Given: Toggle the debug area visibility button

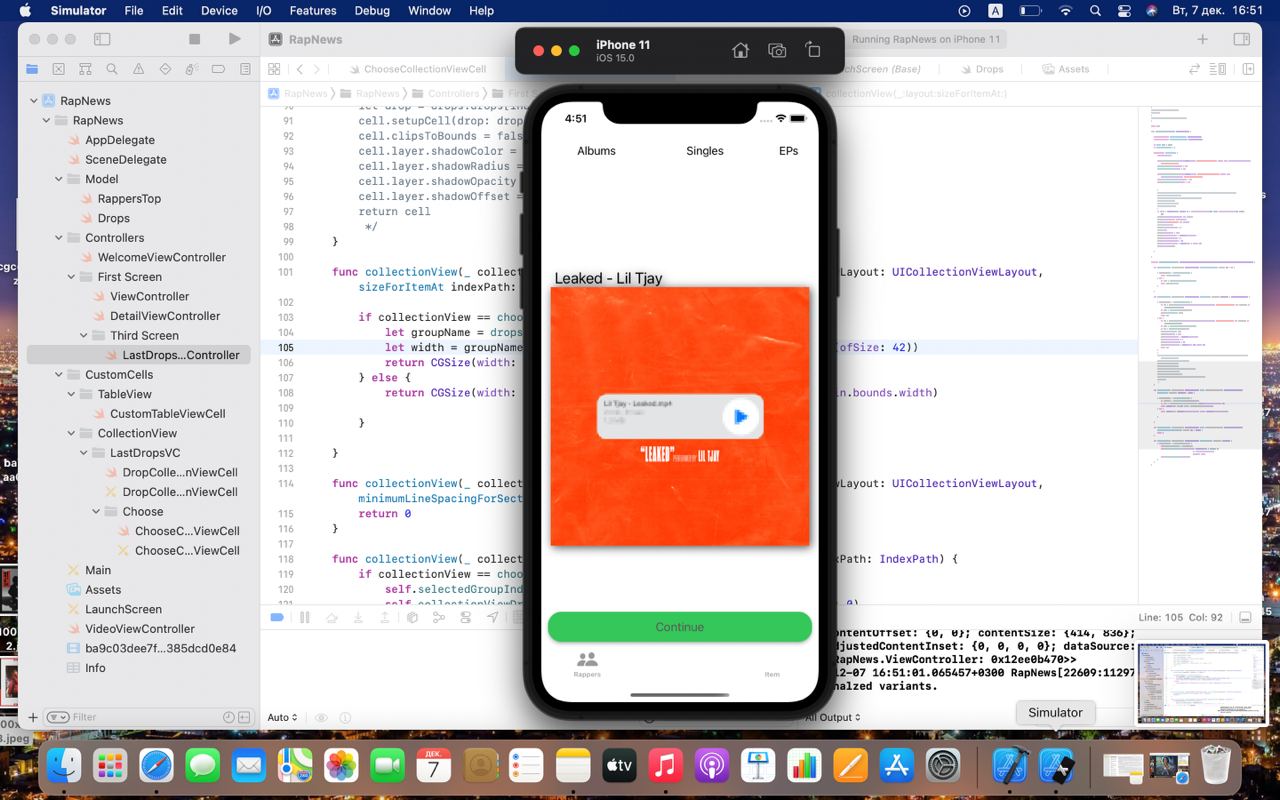Looking at the screenshot, I should point(1245,618).
